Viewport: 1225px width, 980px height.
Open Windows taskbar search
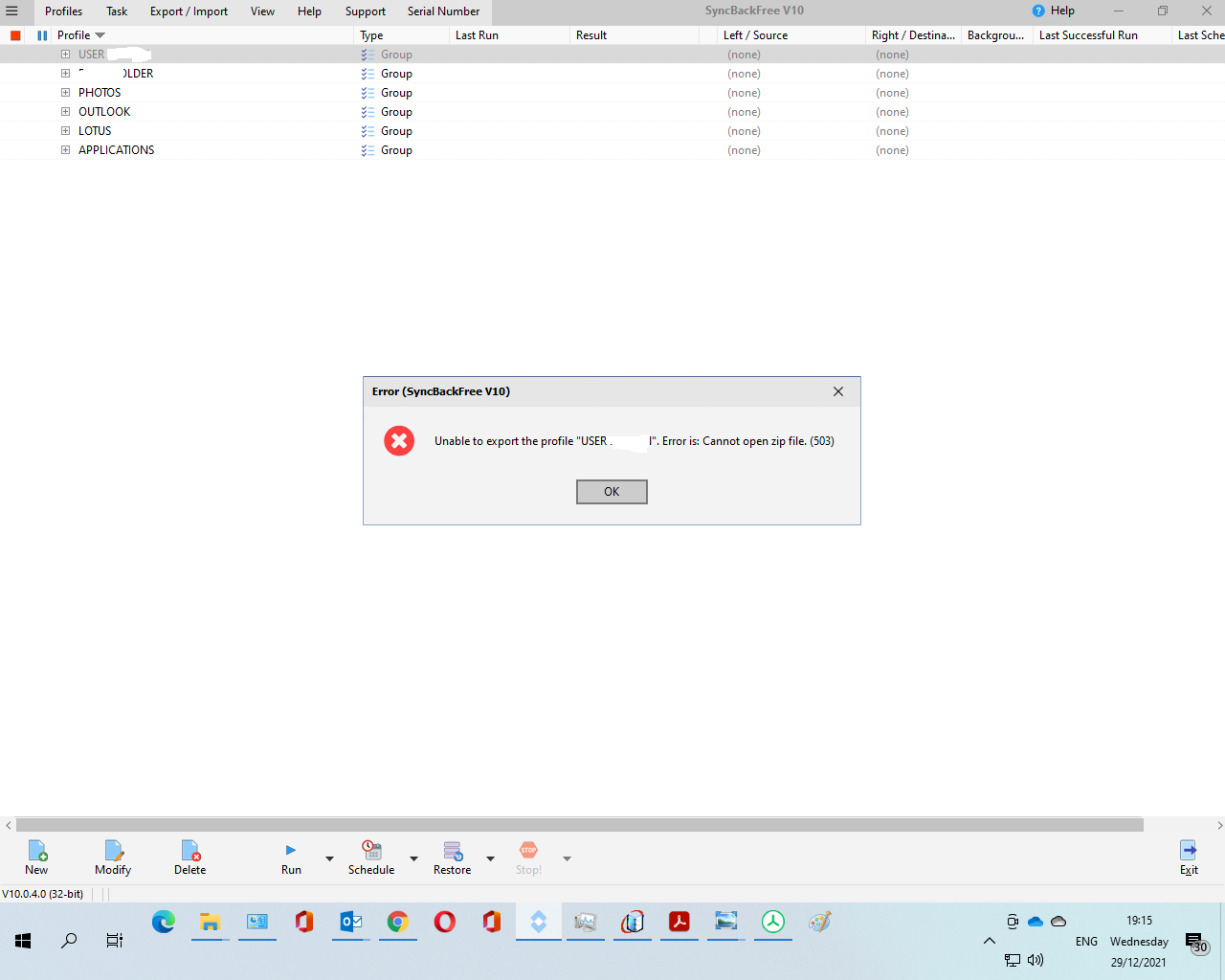69,941
